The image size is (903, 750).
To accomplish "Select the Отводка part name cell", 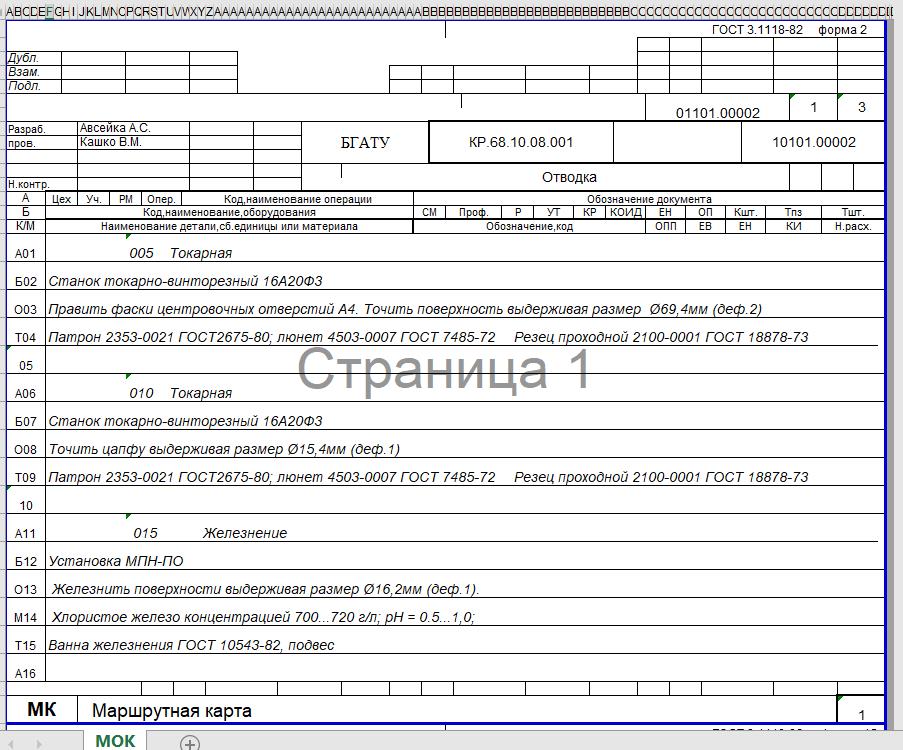I will (569, 177).
